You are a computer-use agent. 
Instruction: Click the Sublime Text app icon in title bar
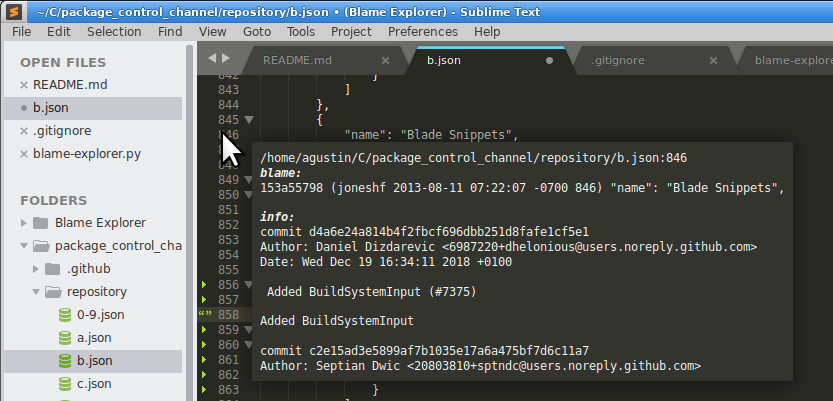tap(16, 11)
